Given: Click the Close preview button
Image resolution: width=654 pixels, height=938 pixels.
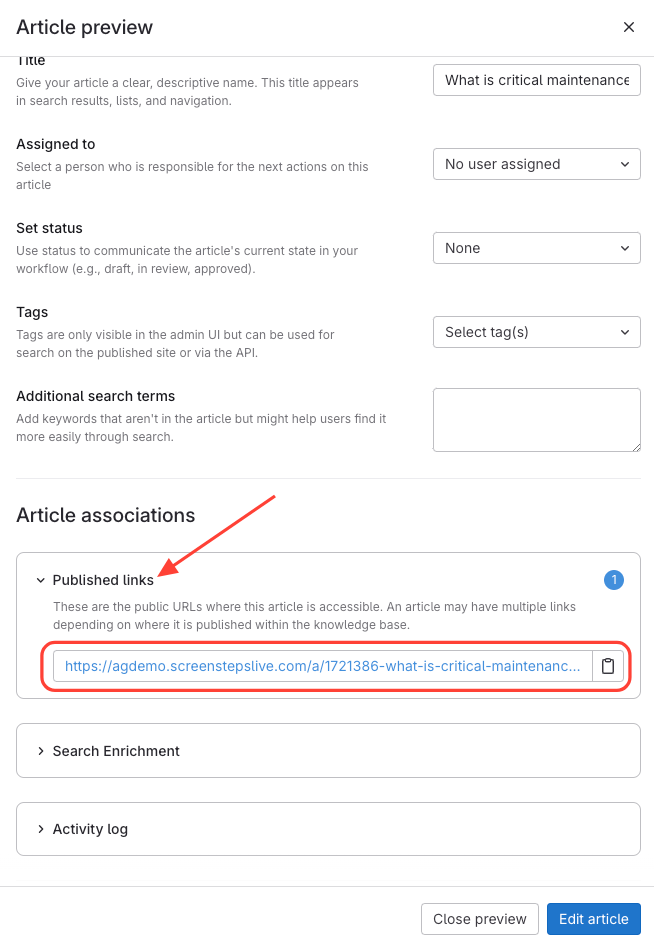Looking at the screenshot, I should tap(479, 919).
